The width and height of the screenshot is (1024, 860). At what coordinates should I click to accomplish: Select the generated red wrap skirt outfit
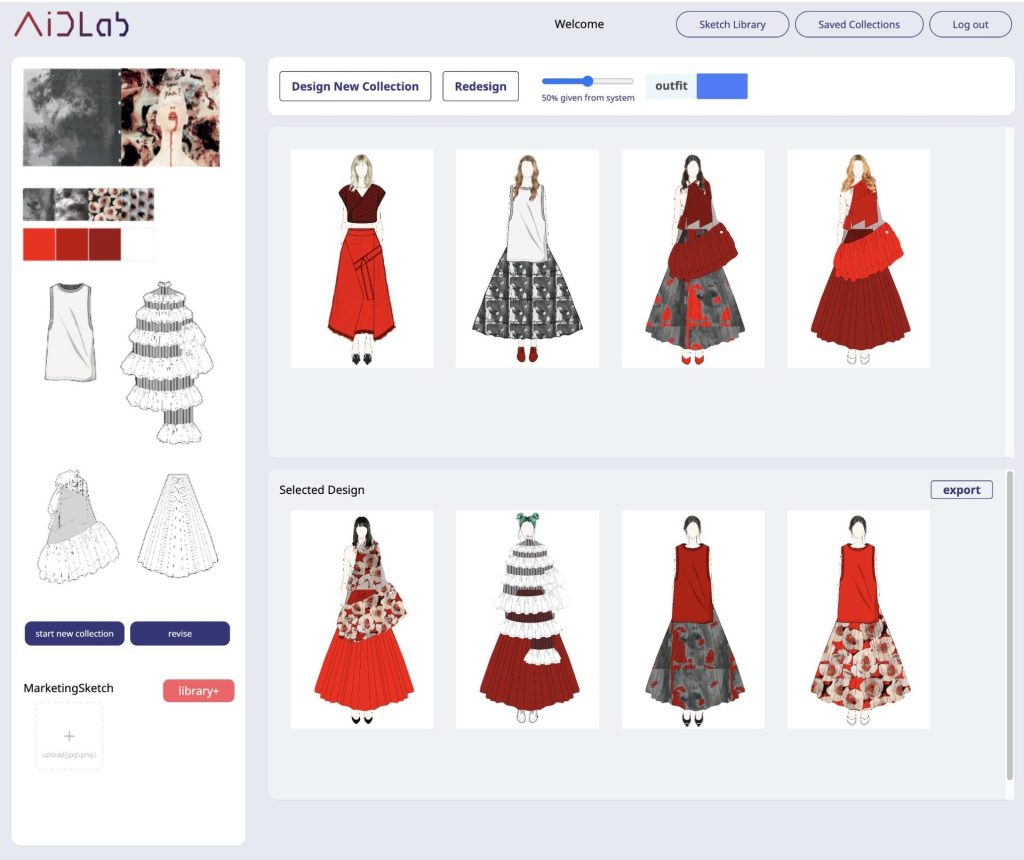[x=362, y=259]
